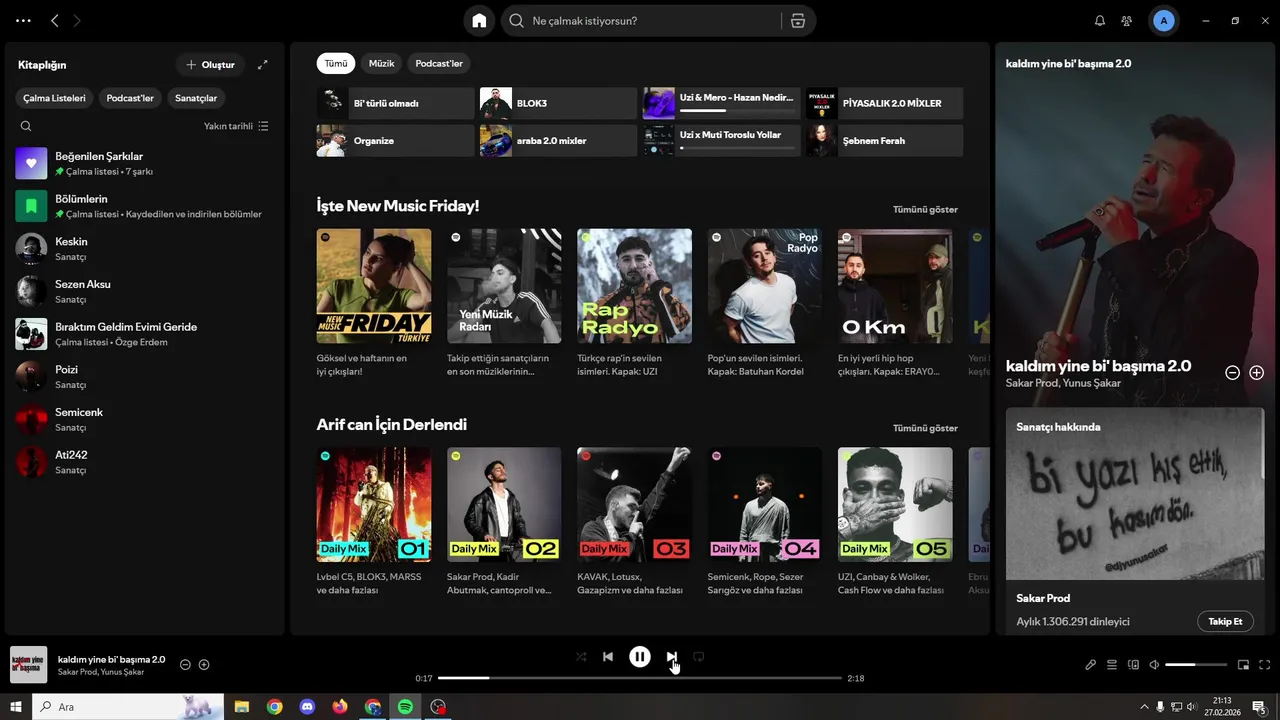Filter library by Sanatçılar
Viewport: 1280px width, 720px height.
[196, 98]
